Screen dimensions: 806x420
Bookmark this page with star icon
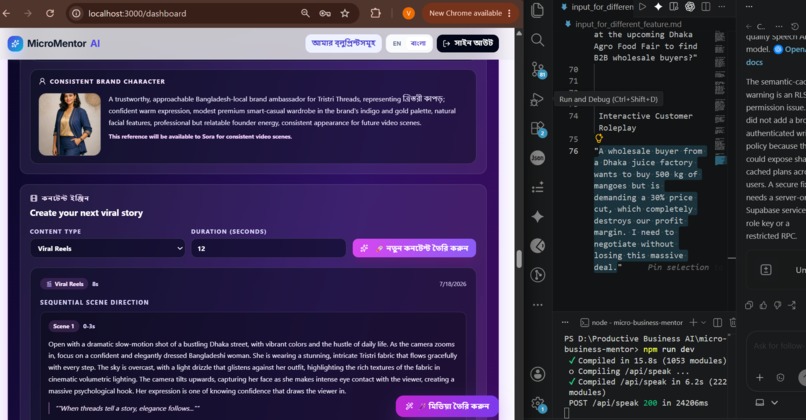[x=345, y=13]
